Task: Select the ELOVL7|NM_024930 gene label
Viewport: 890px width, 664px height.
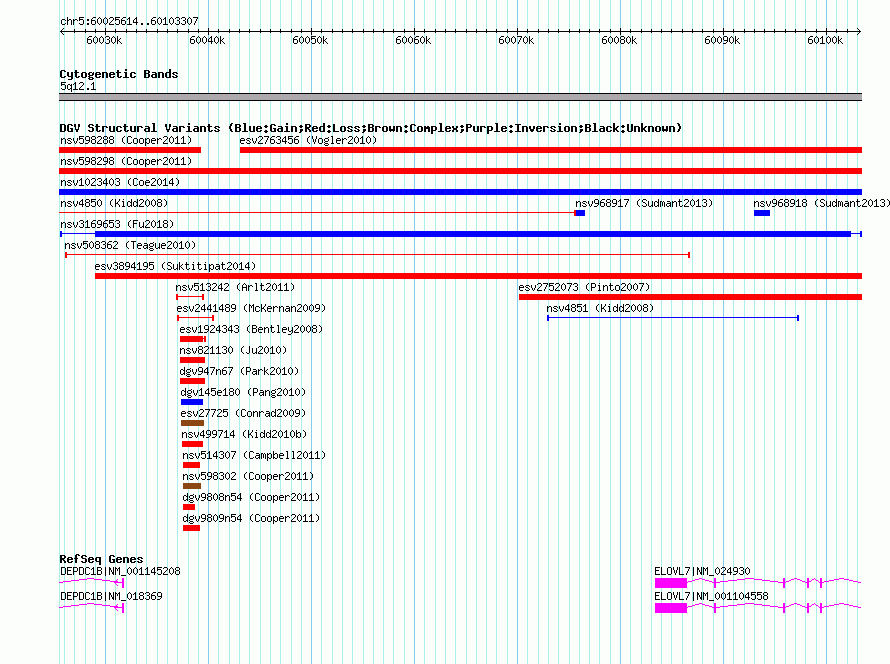Action: [x=702, y=571]
